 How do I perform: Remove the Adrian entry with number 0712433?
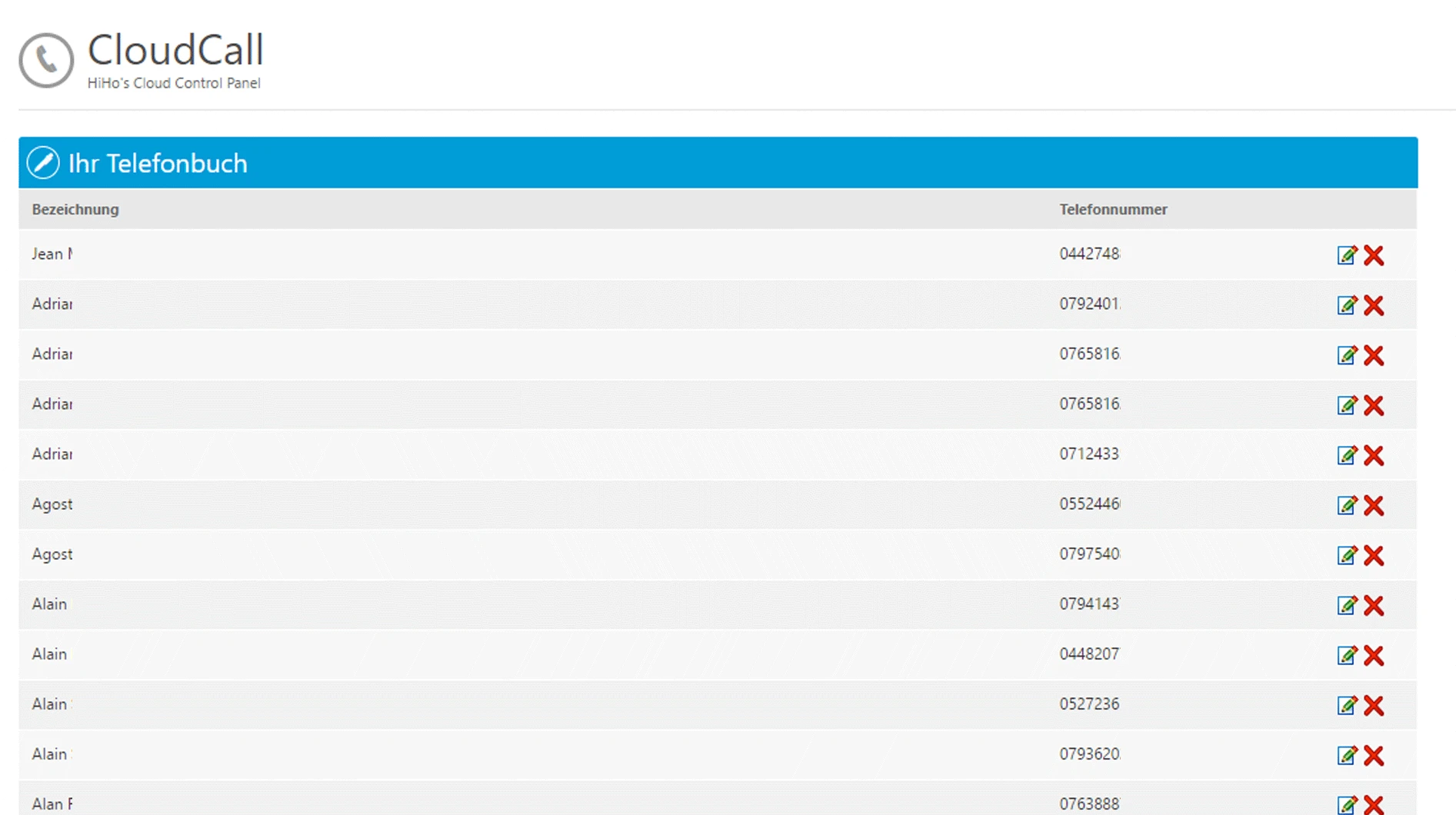click(x=1374, y=454)
